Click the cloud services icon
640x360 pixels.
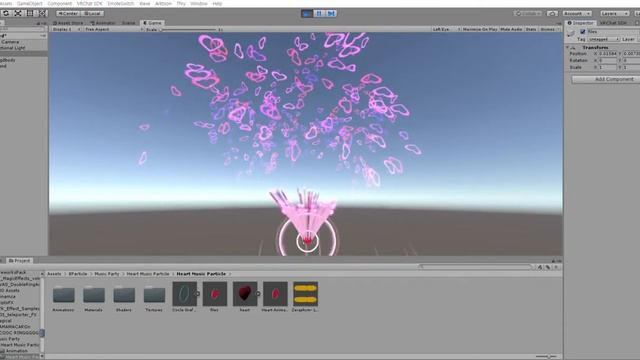click(x=552, y=13)
